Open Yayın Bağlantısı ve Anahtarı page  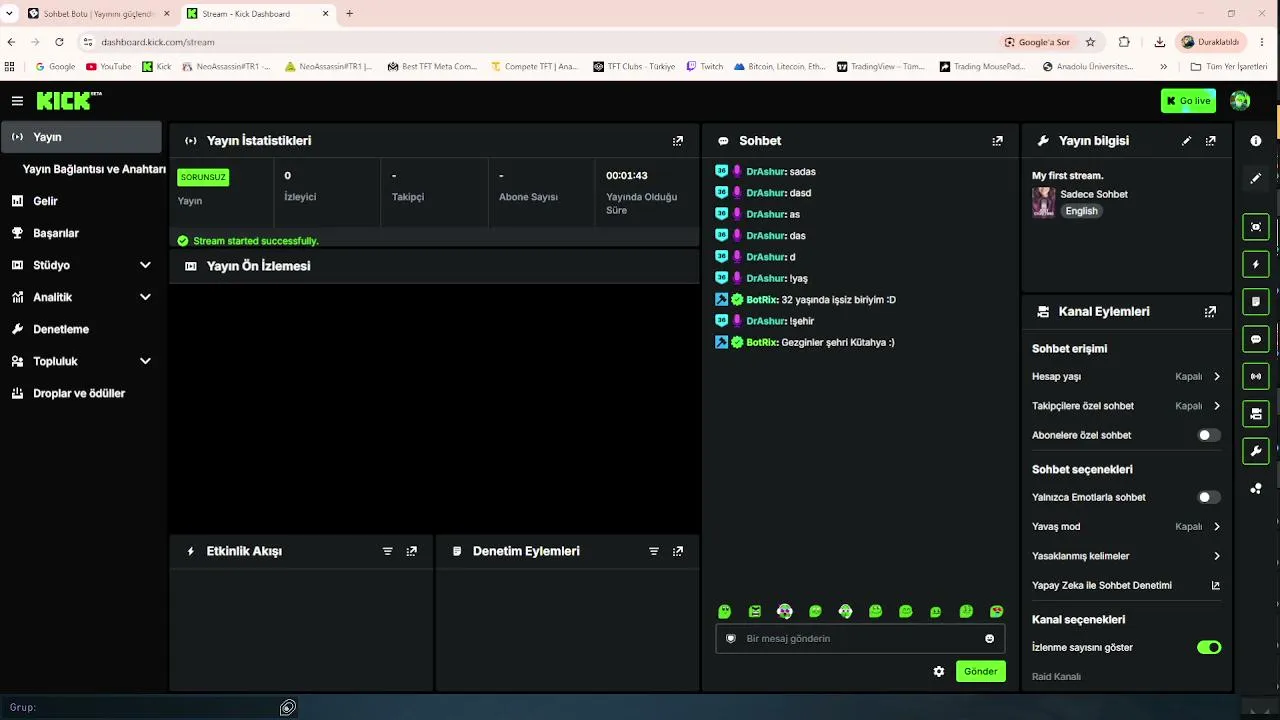point(94,169)
